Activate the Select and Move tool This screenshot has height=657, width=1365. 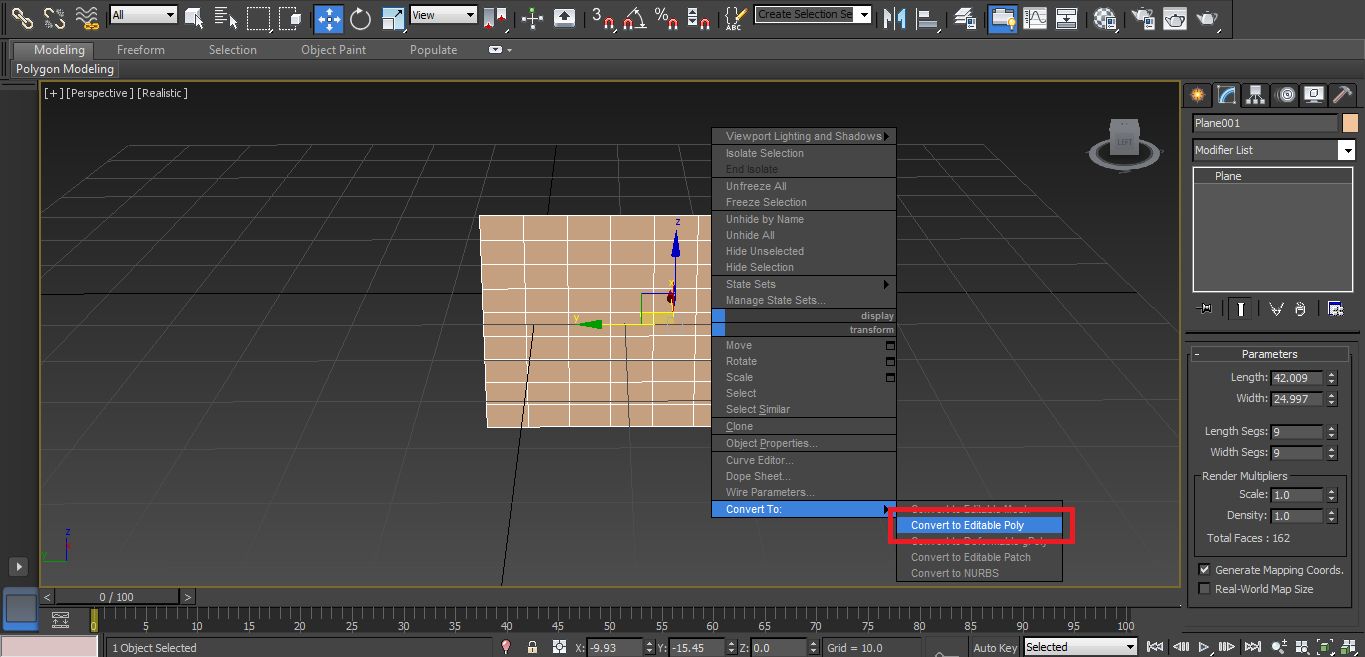[x=328, y=17]
